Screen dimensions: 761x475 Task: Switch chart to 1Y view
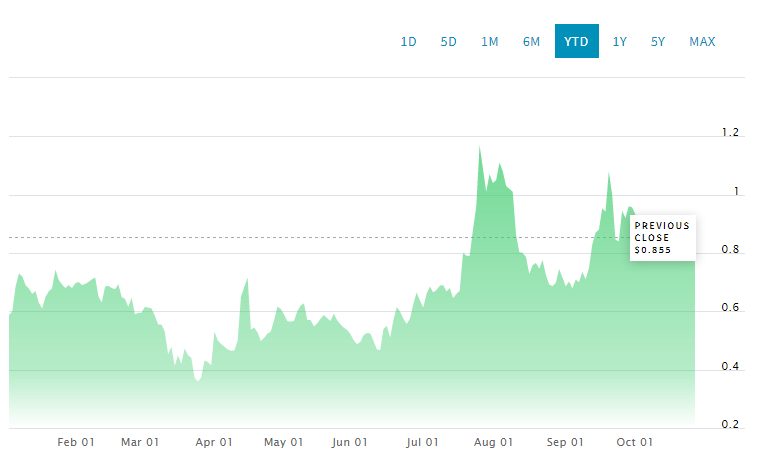point(620,41)
